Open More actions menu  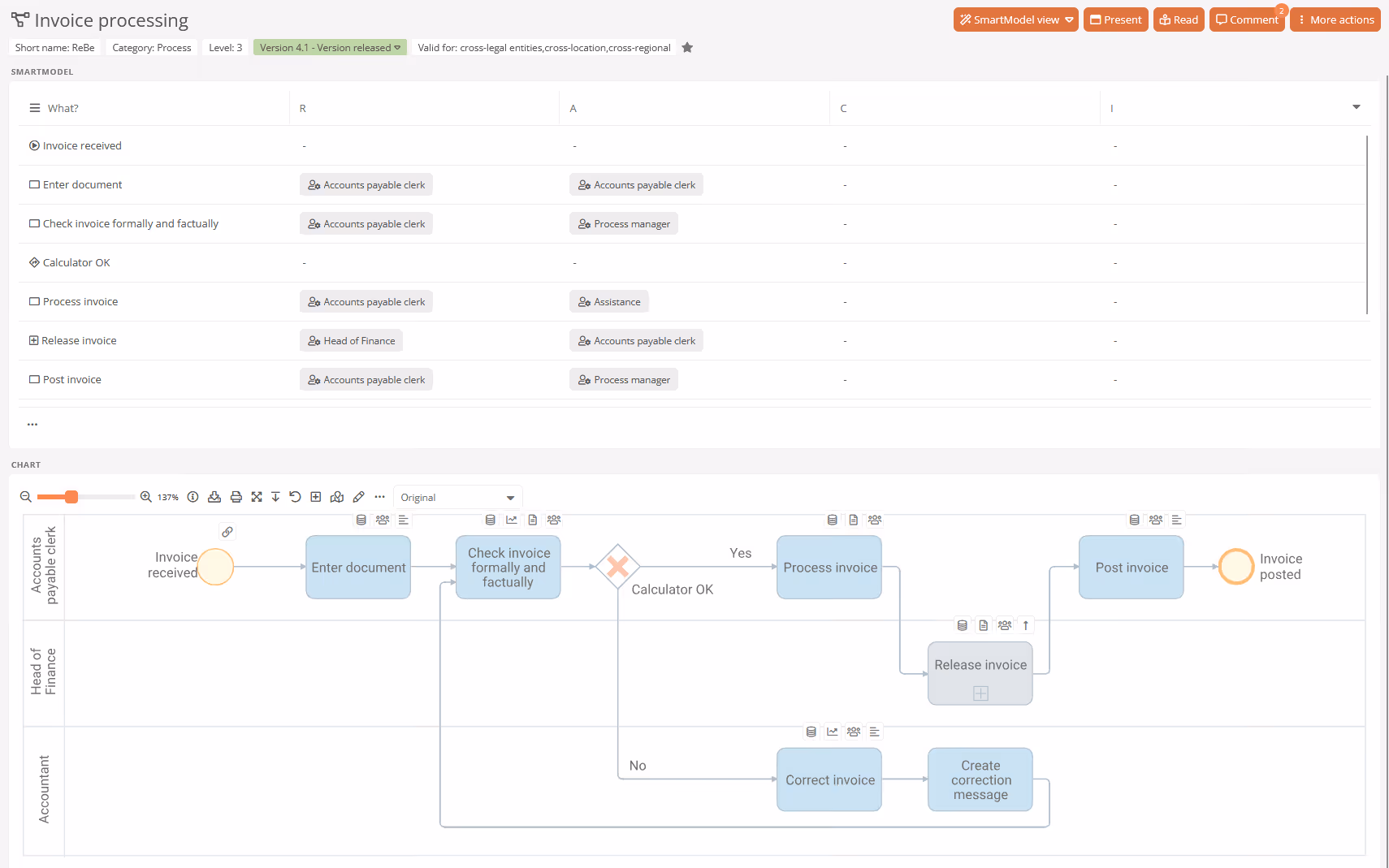point(1335,20)
